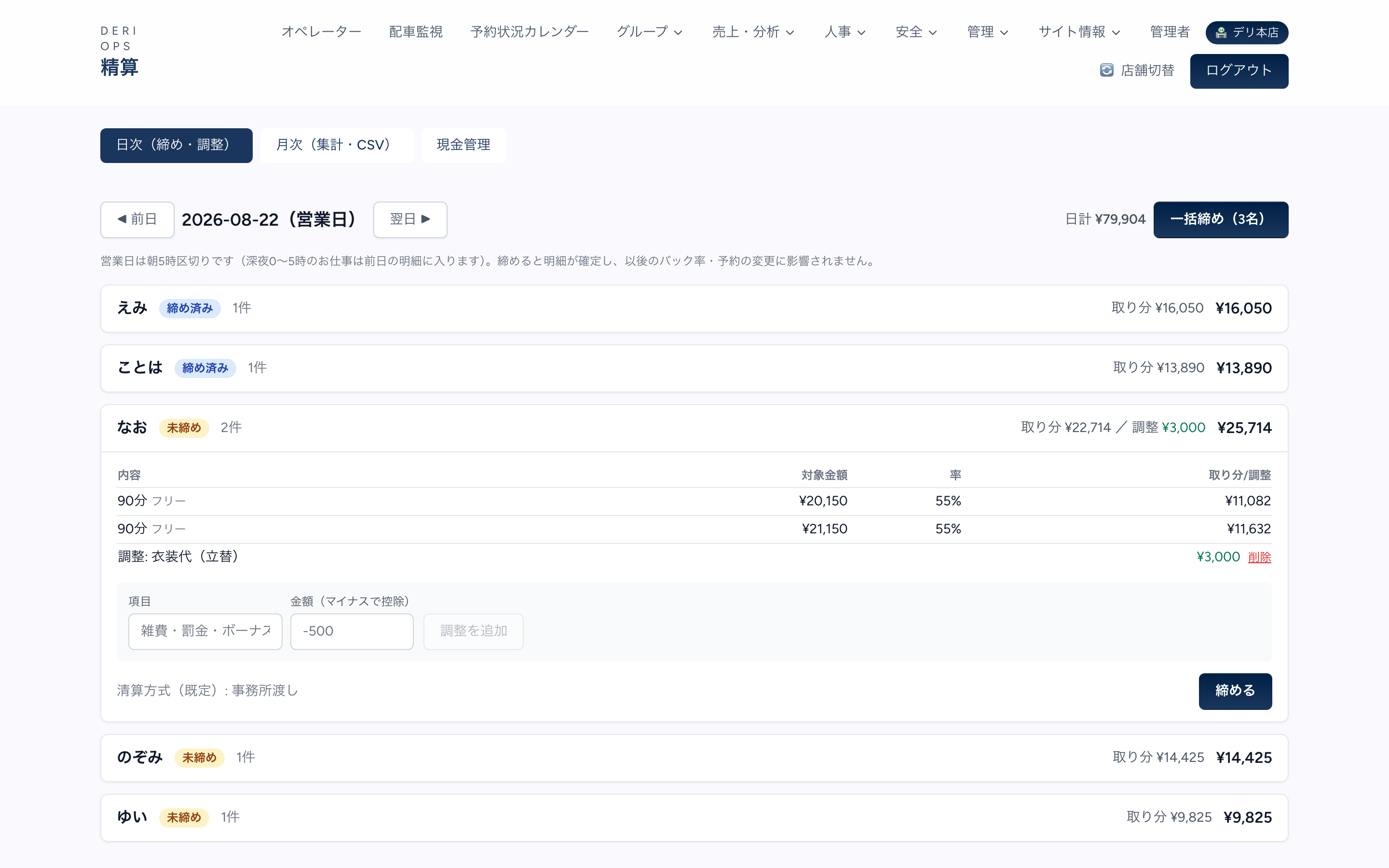Expand the のぞみ settlement row
This screenshot has width=1389, height=868.
click(694, 758)
